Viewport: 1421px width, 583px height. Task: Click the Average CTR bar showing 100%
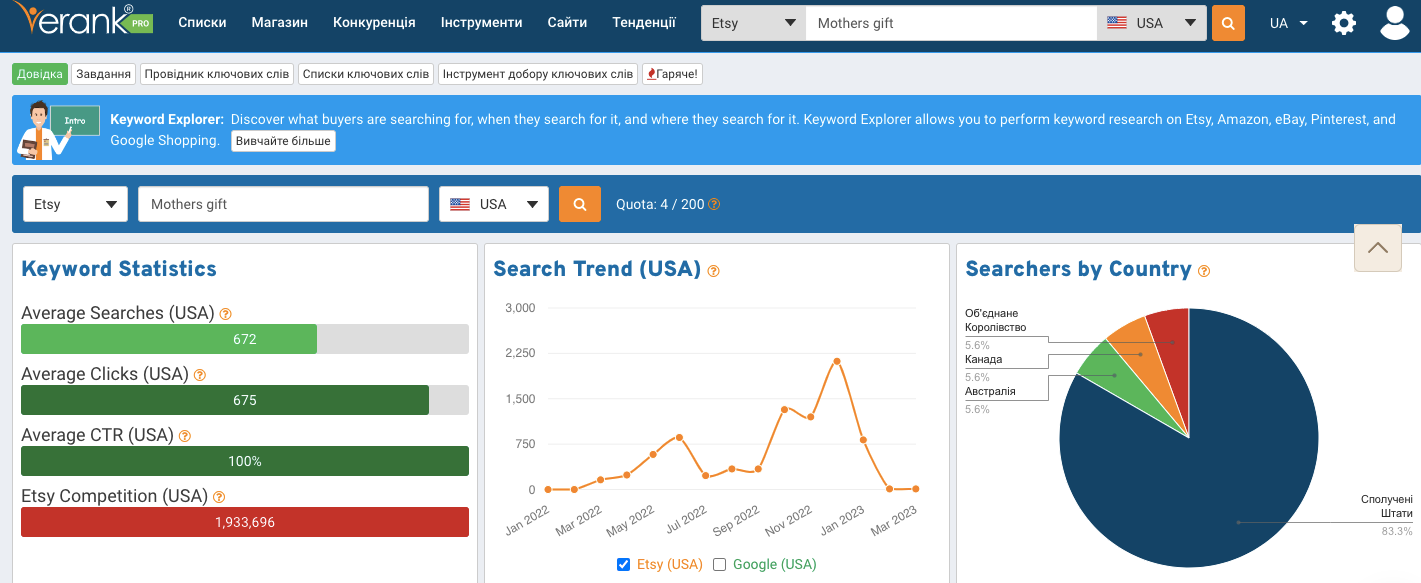(245, 461)
